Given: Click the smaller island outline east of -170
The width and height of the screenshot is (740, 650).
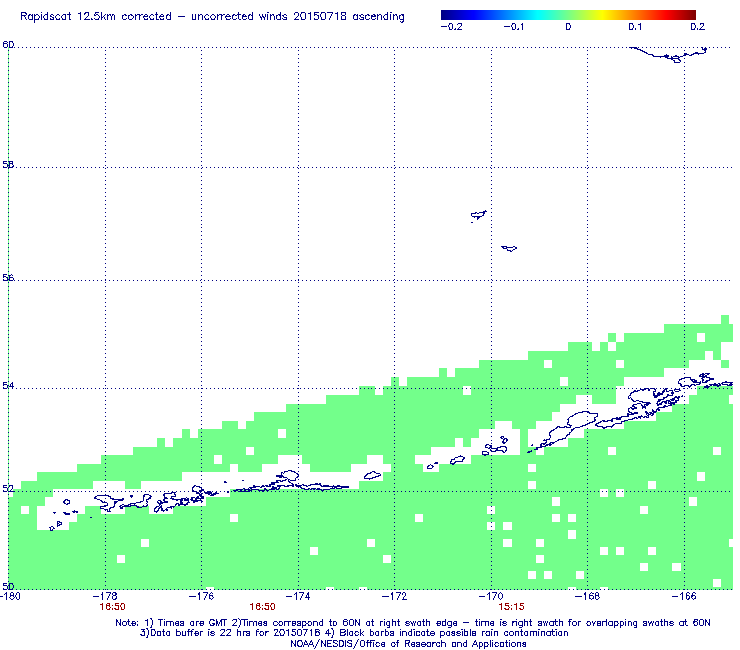Looking at the screenshot, I should 509,248.
